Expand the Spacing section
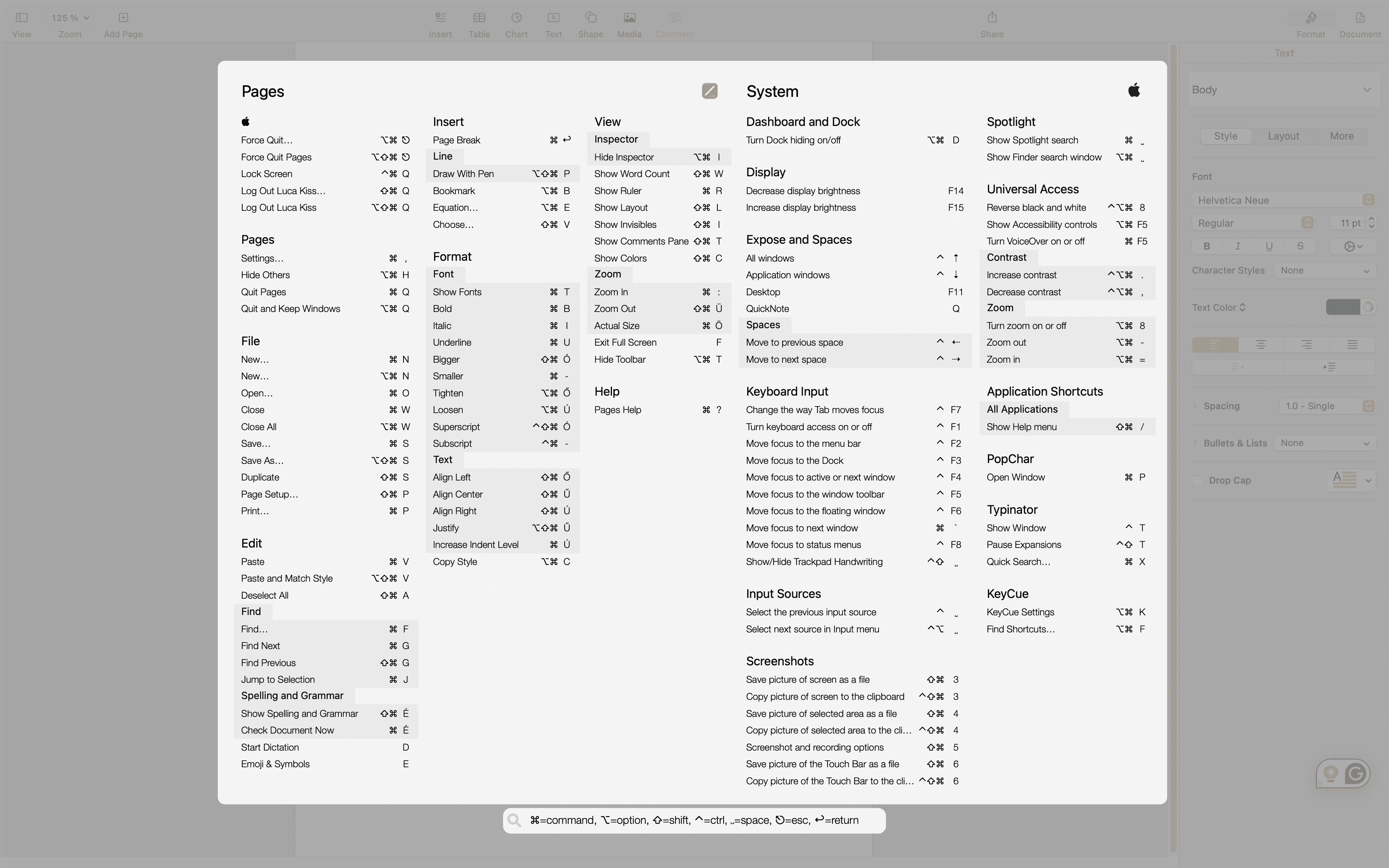This screenshot has height=868, width=1389. pyautogui.click(x=1196, y=406)
